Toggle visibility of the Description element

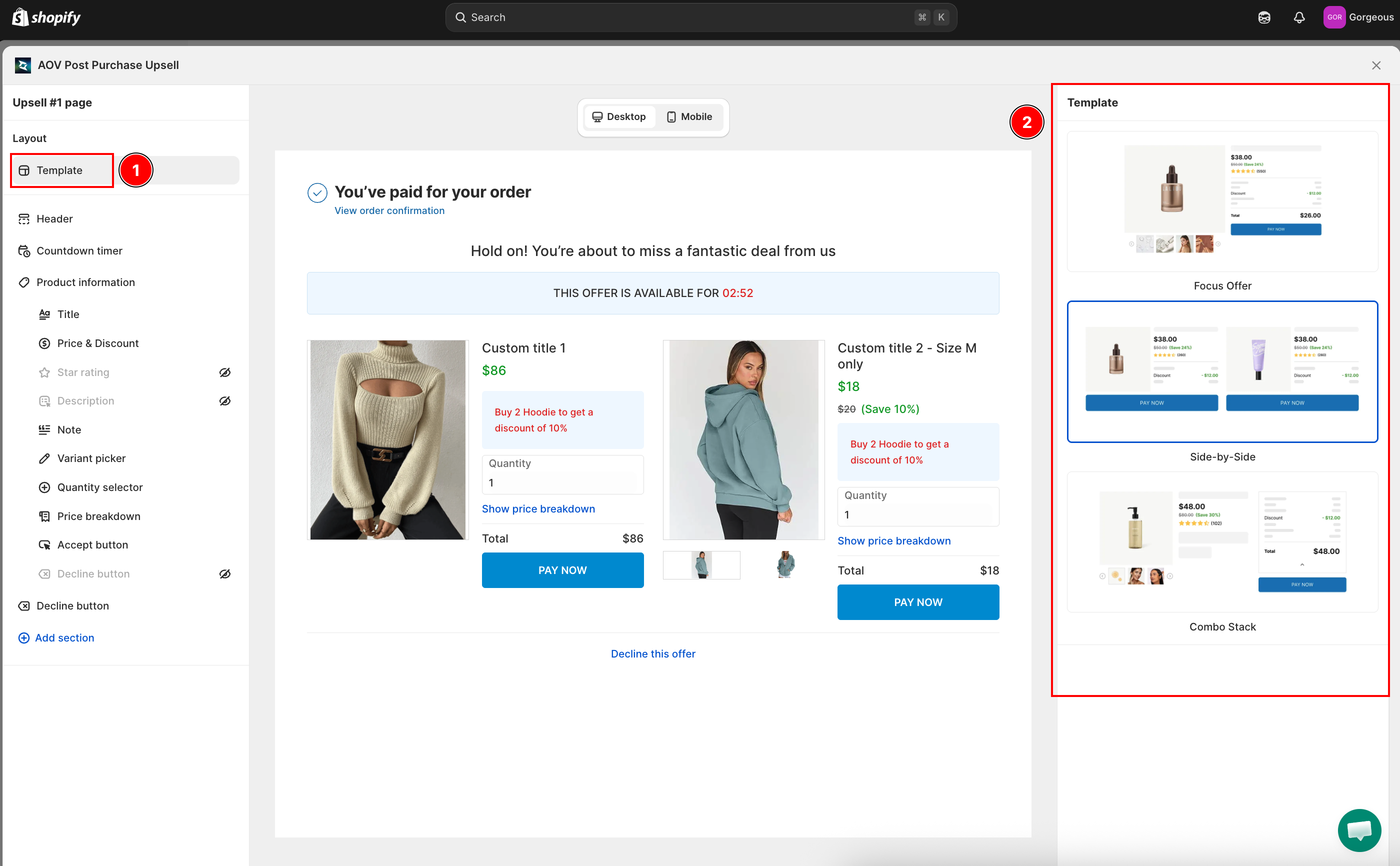tap(225, 401)
